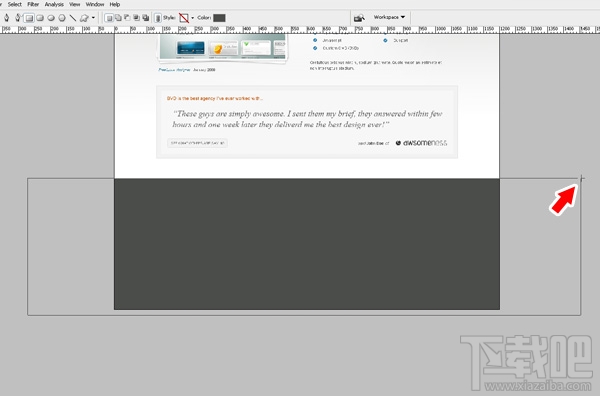The width and height of the screenshot is (600, 396).
Task: Enable Add to shape area mode
Action: 118,18
